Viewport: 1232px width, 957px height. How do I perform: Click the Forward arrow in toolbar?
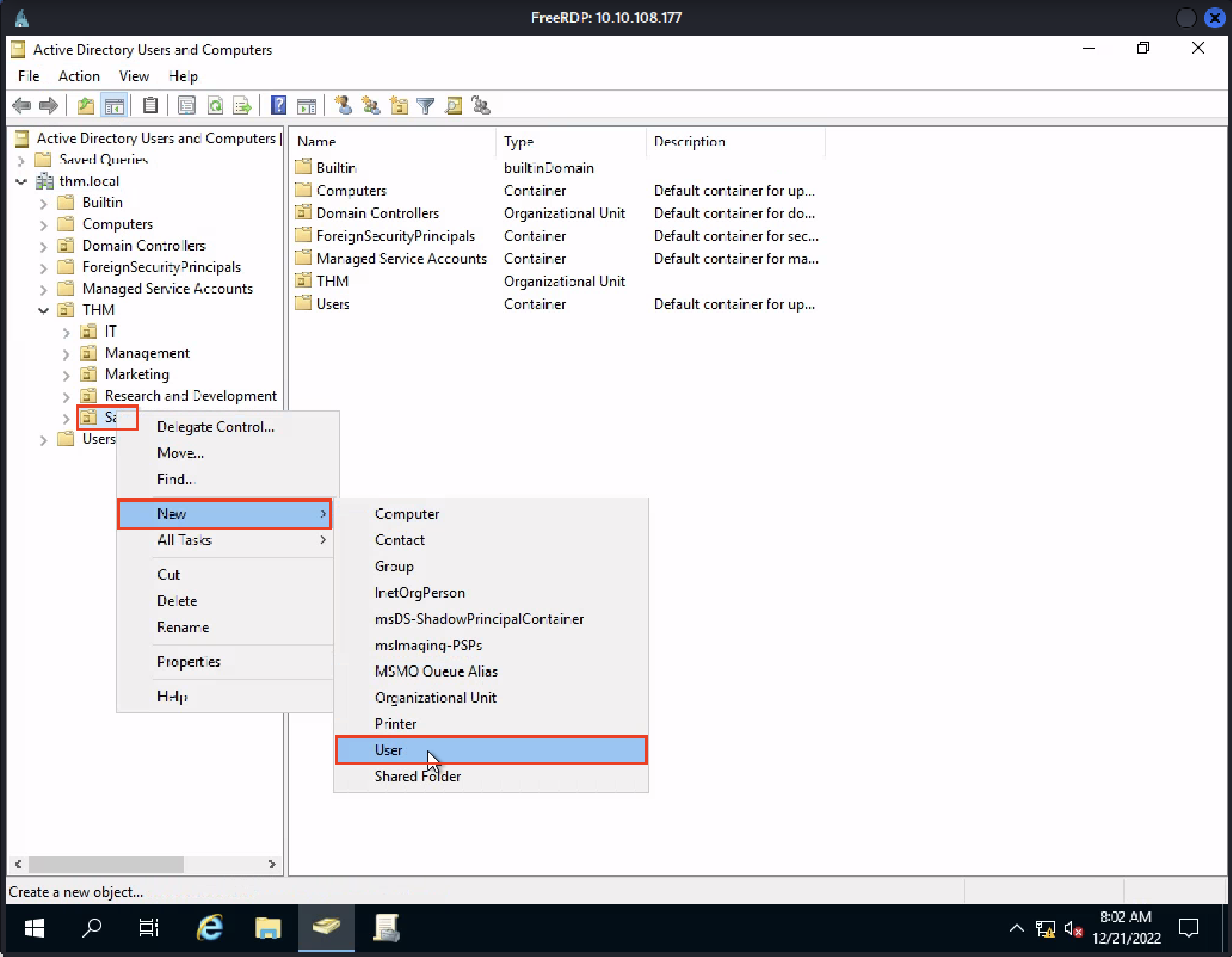(49, 105)
